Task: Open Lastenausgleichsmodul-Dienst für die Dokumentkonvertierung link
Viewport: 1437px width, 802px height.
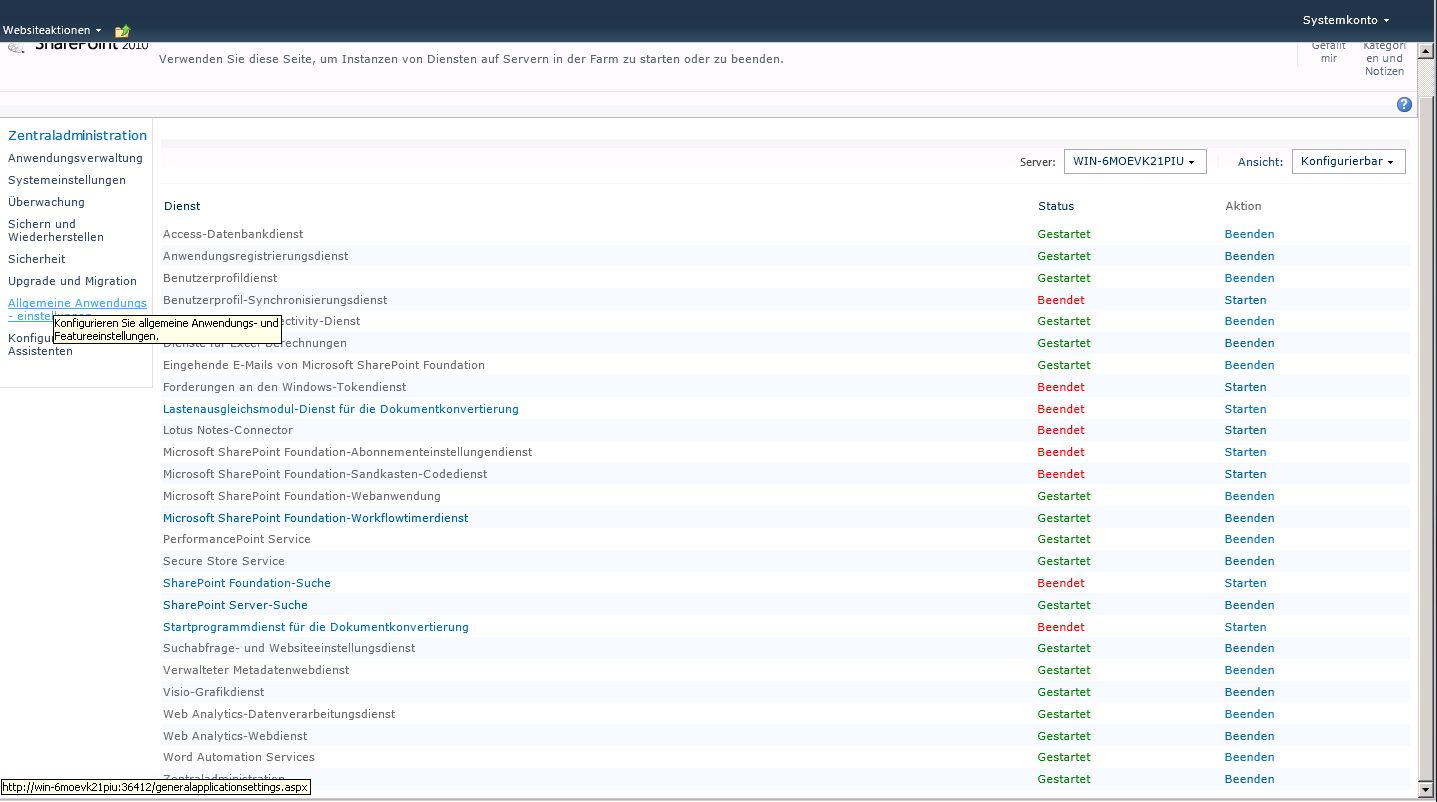Action: pyautogui.click(x=341, y=409)
